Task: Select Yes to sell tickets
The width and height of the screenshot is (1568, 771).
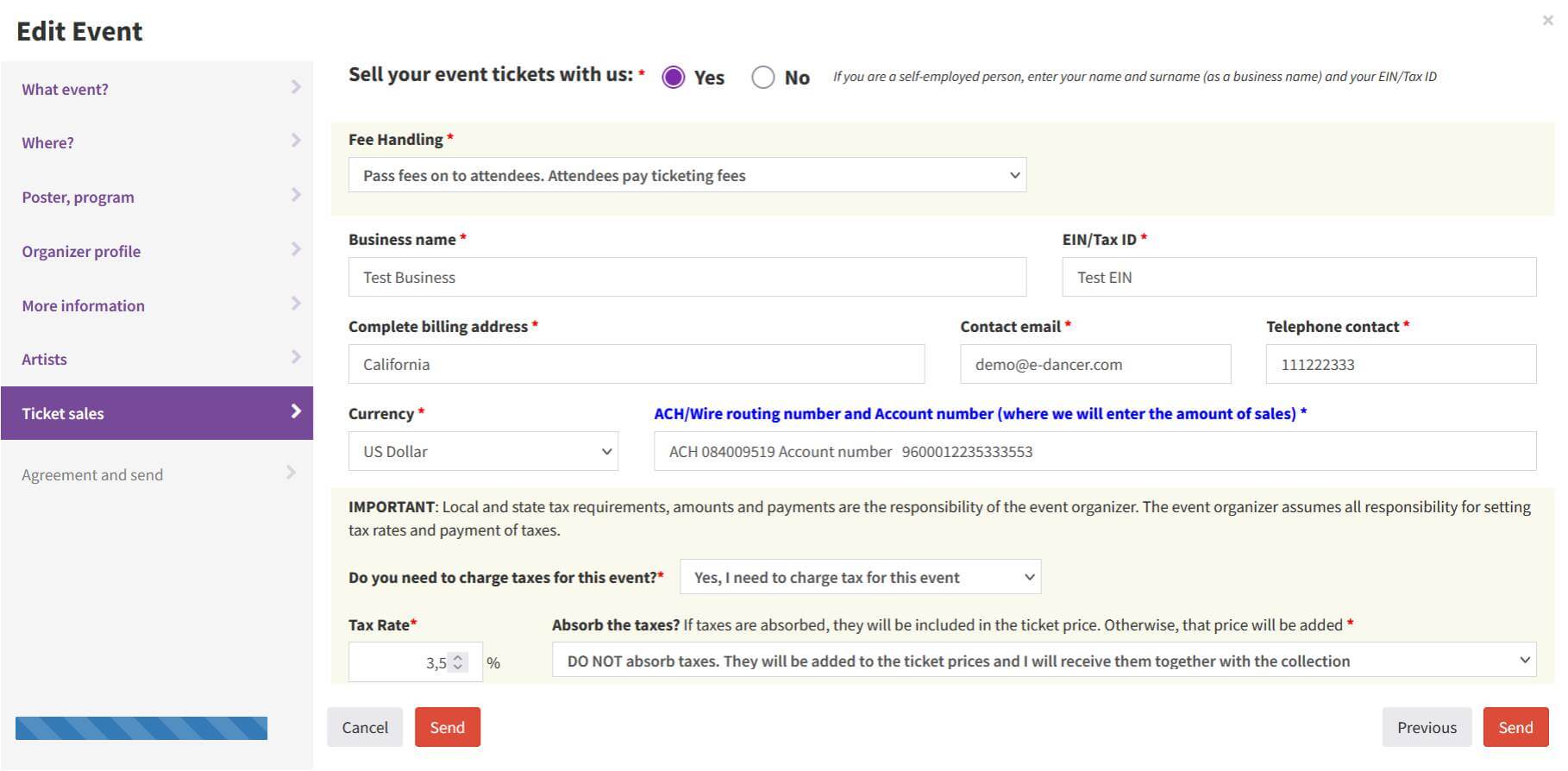Action: (674, 78)
